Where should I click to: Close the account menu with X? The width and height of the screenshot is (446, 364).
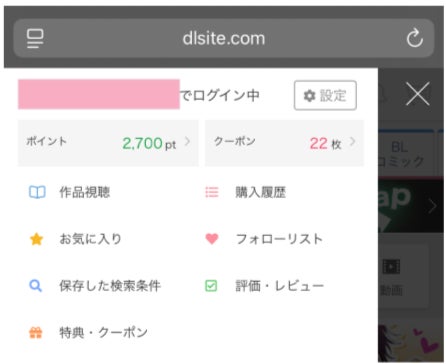(418, 94)
